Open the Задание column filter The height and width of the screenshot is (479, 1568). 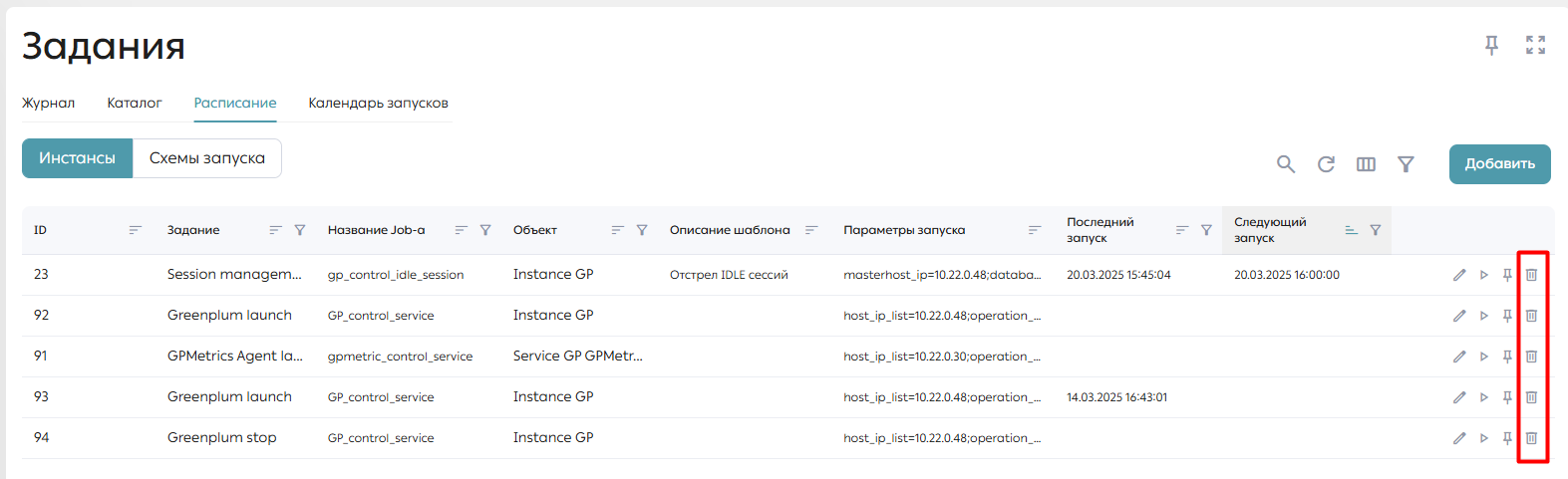300,230
